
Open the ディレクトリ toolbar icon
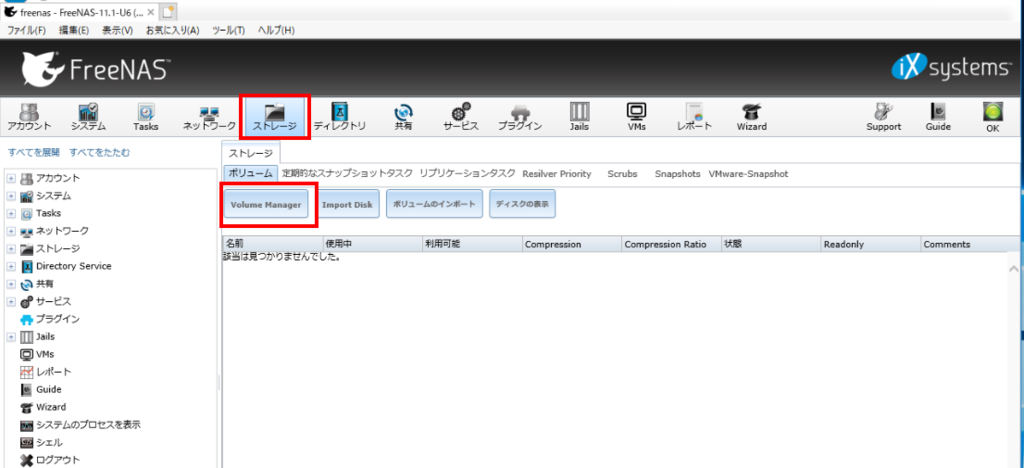pyautogui.click(x=340, y=118)
